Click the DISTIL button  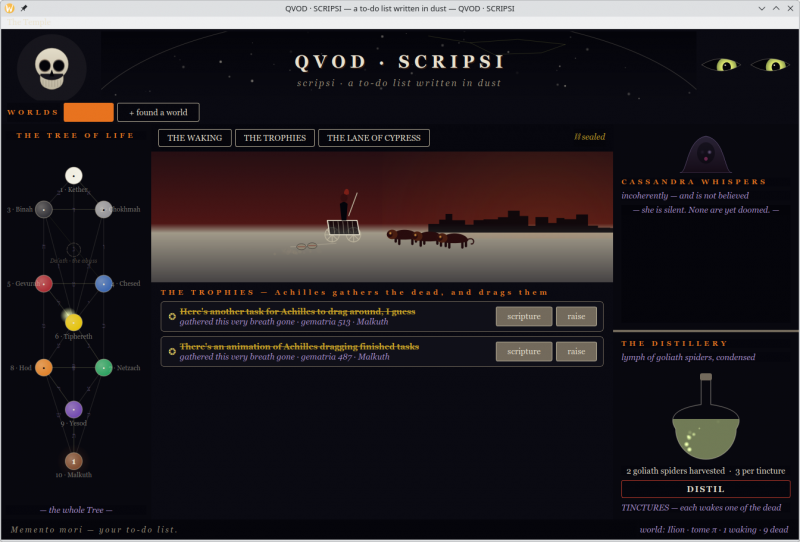pos(706,489)
